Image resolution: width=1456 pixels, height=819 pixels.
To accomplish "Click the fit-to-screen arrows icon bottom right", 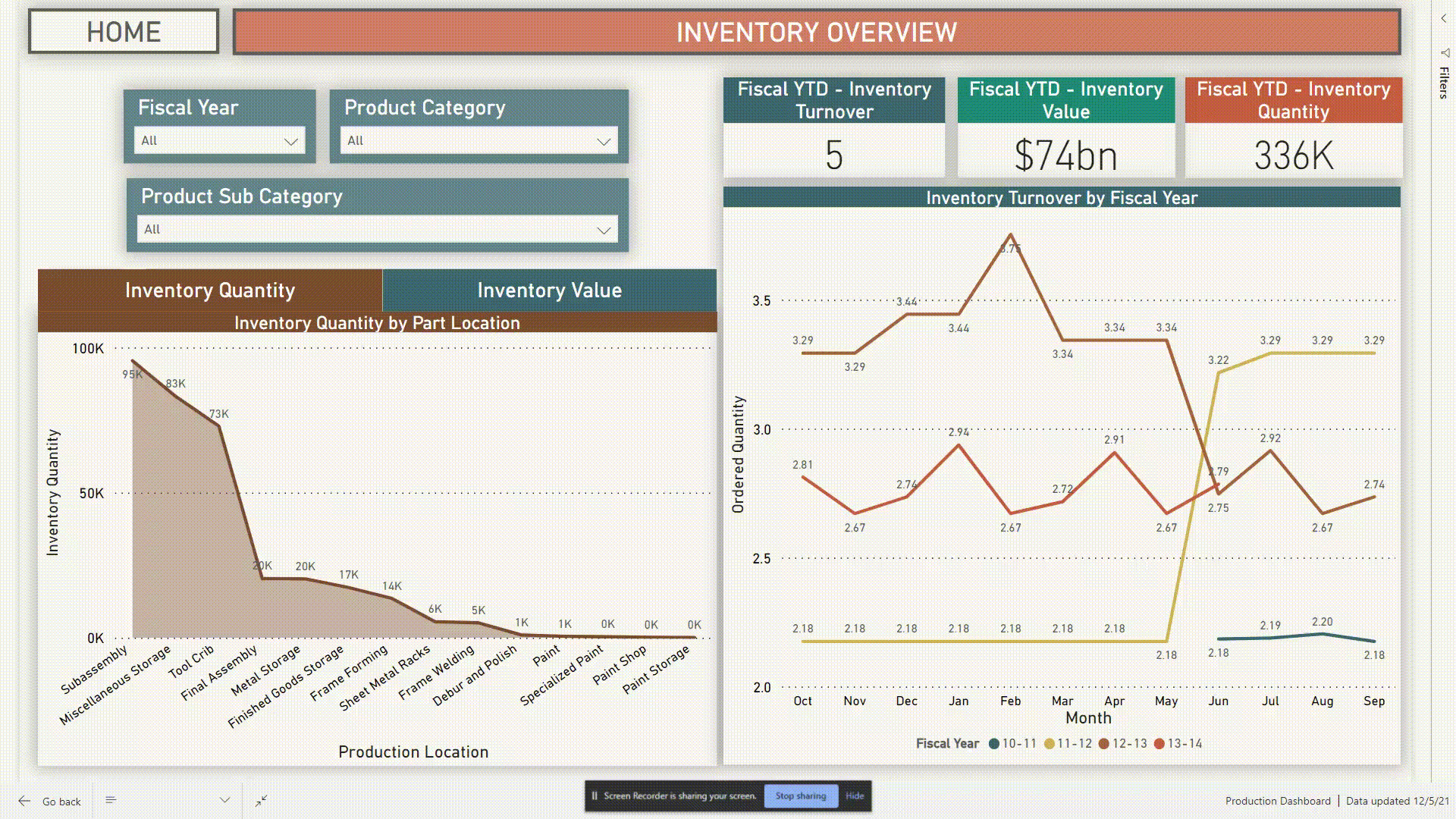I will [260, 800].
